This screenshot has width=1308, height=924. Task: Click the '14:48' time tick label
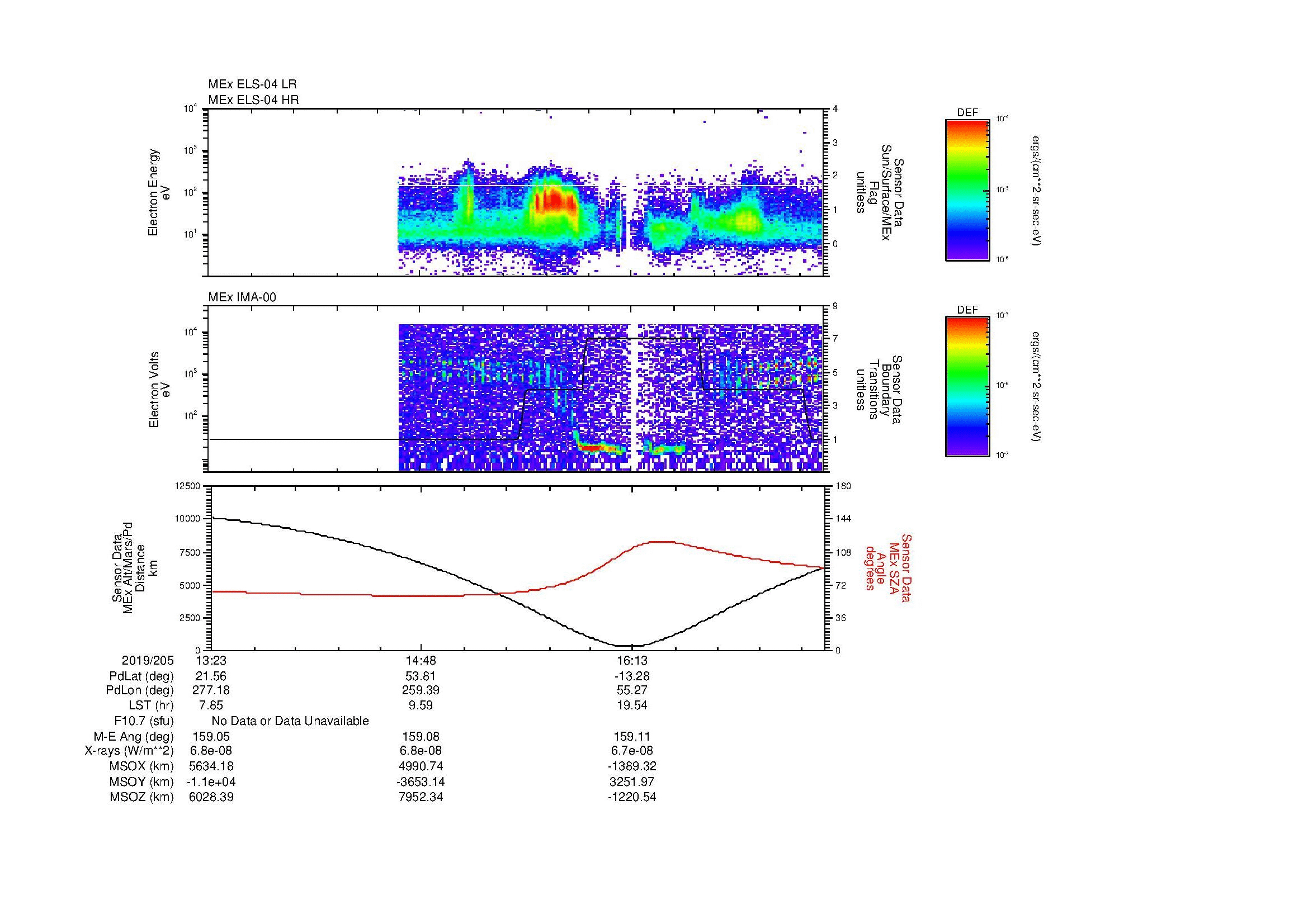(x=421, y=660)
